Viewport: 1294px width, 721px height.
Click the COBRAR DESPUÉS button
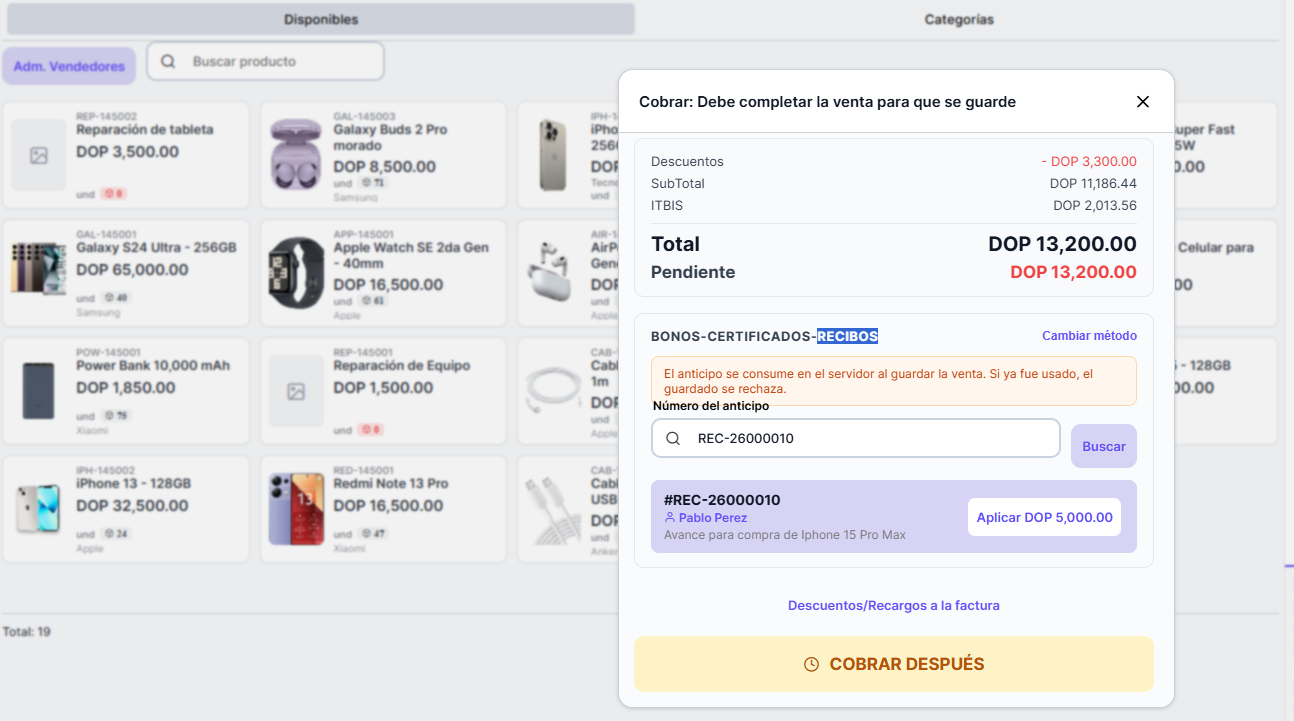point(894,664)
